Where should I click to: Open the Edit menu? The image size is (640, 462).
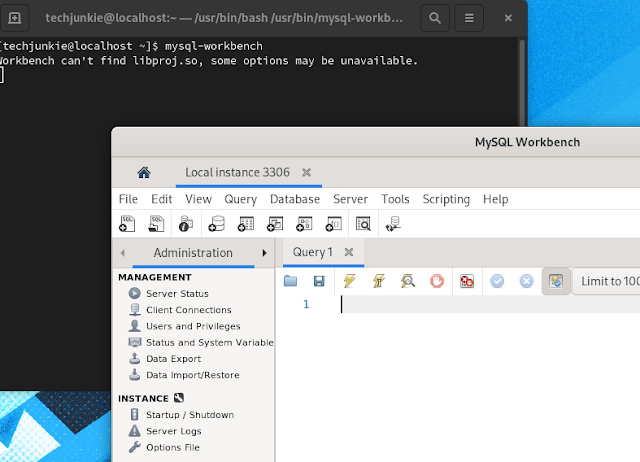pyautogui.click(x=162, y=199)
